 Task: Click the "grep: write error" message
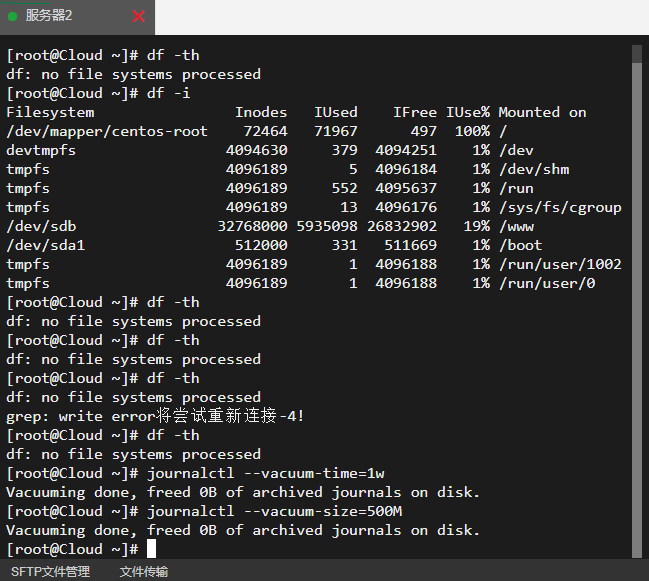[81, 416]
